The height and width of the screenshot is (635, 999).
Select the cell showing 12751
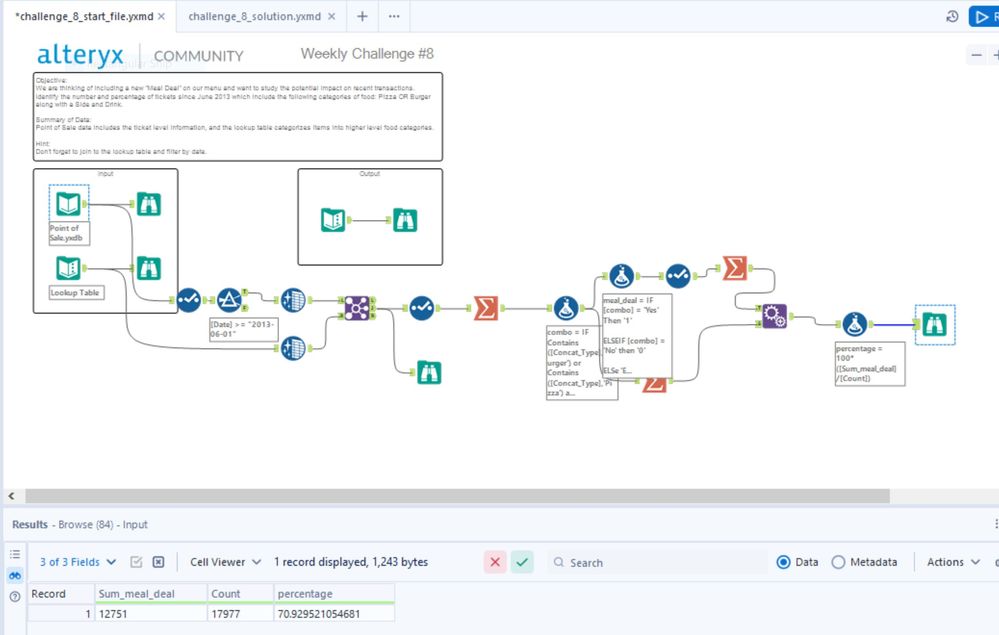point(151,613)
